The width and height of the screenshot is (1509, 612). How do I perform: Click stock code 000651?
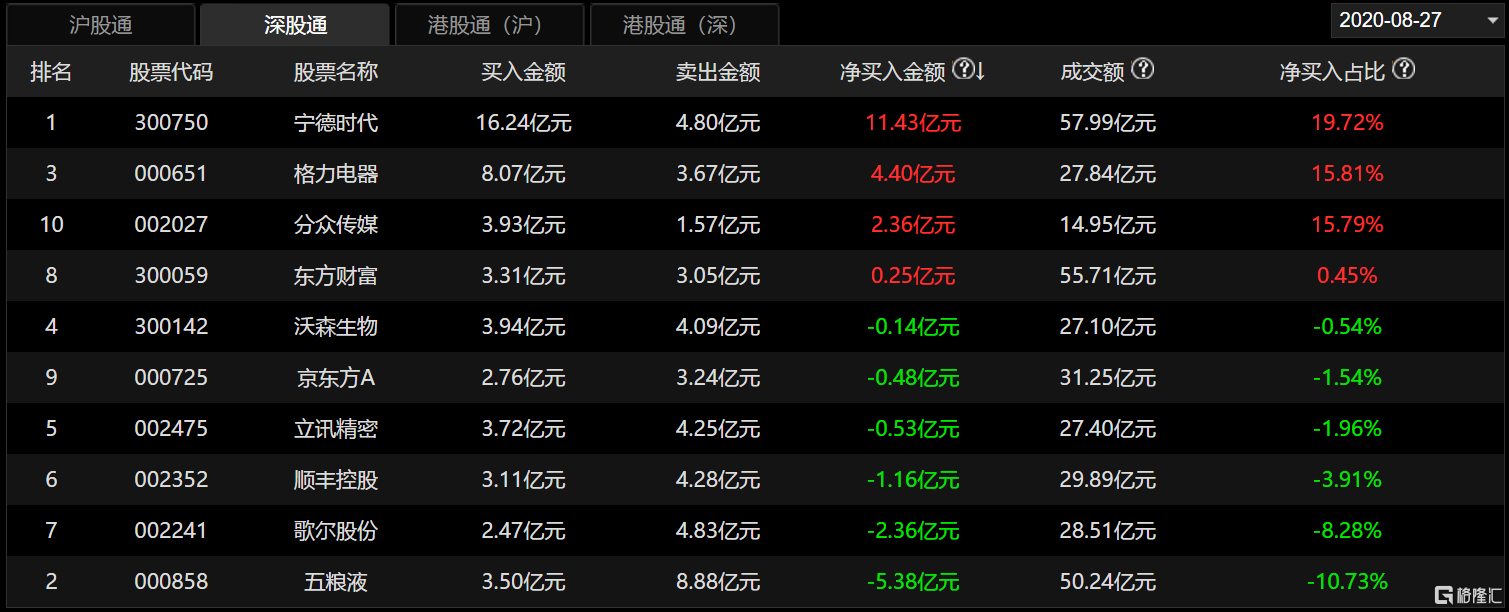pyautogui.click(x=171, y=174)
